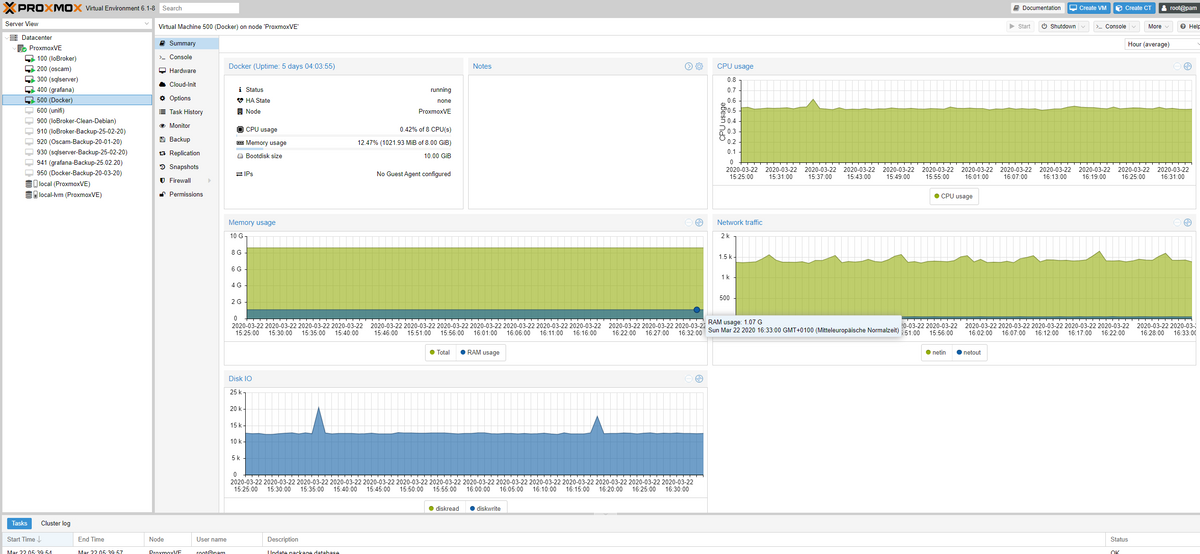Open the Console button's dropdown arrow
Screen dimensions: 1200x554
[1135, 26]
